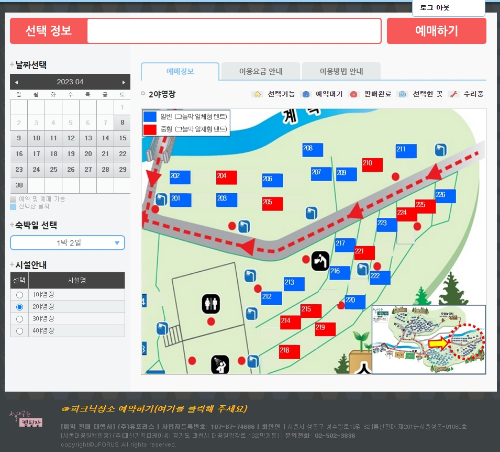Choose campsite 206 on the map
Screen dimensions: 500x452
click(x=272, y=180)
